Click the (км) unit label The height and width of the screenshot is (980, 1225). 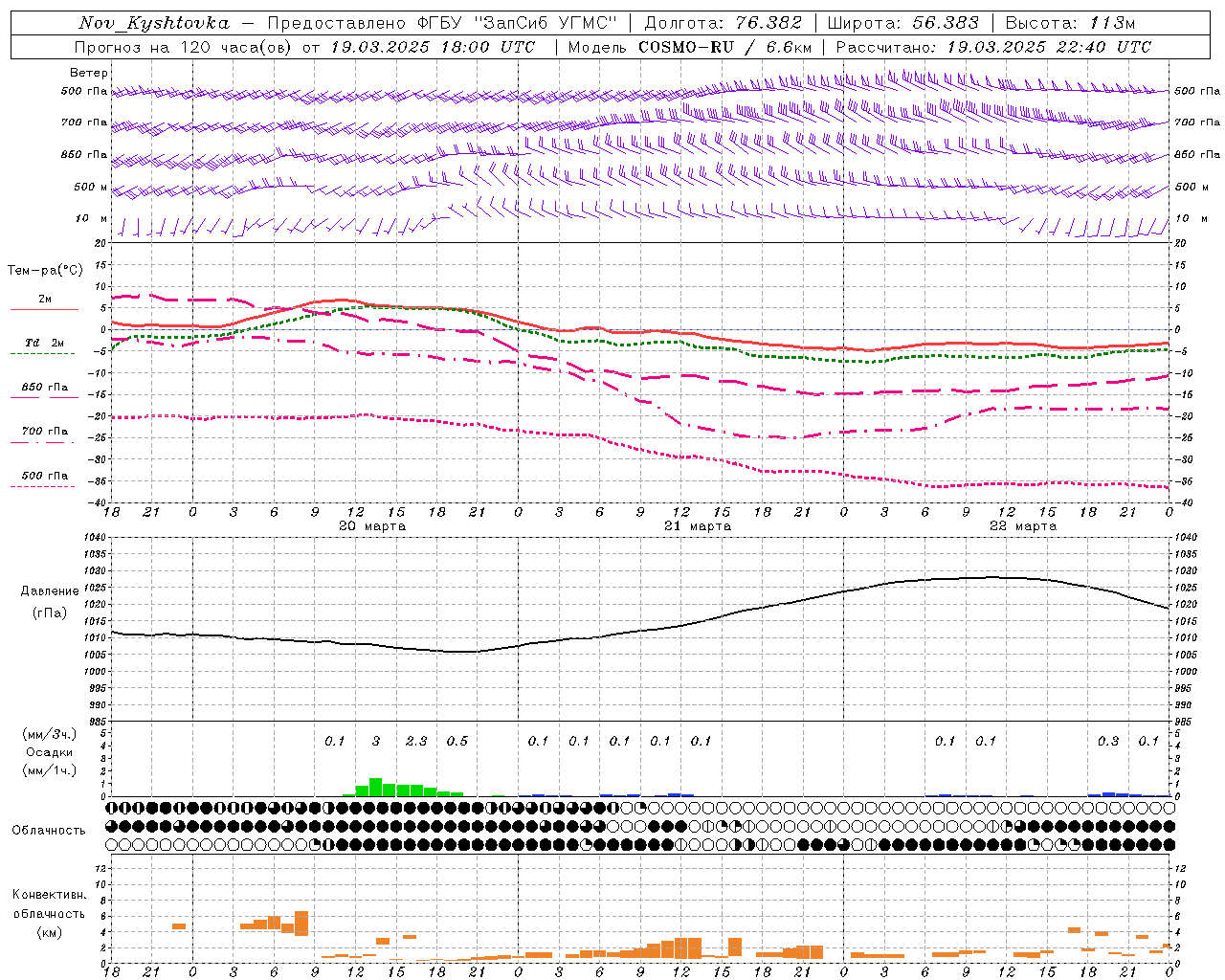tap(49, 932)
